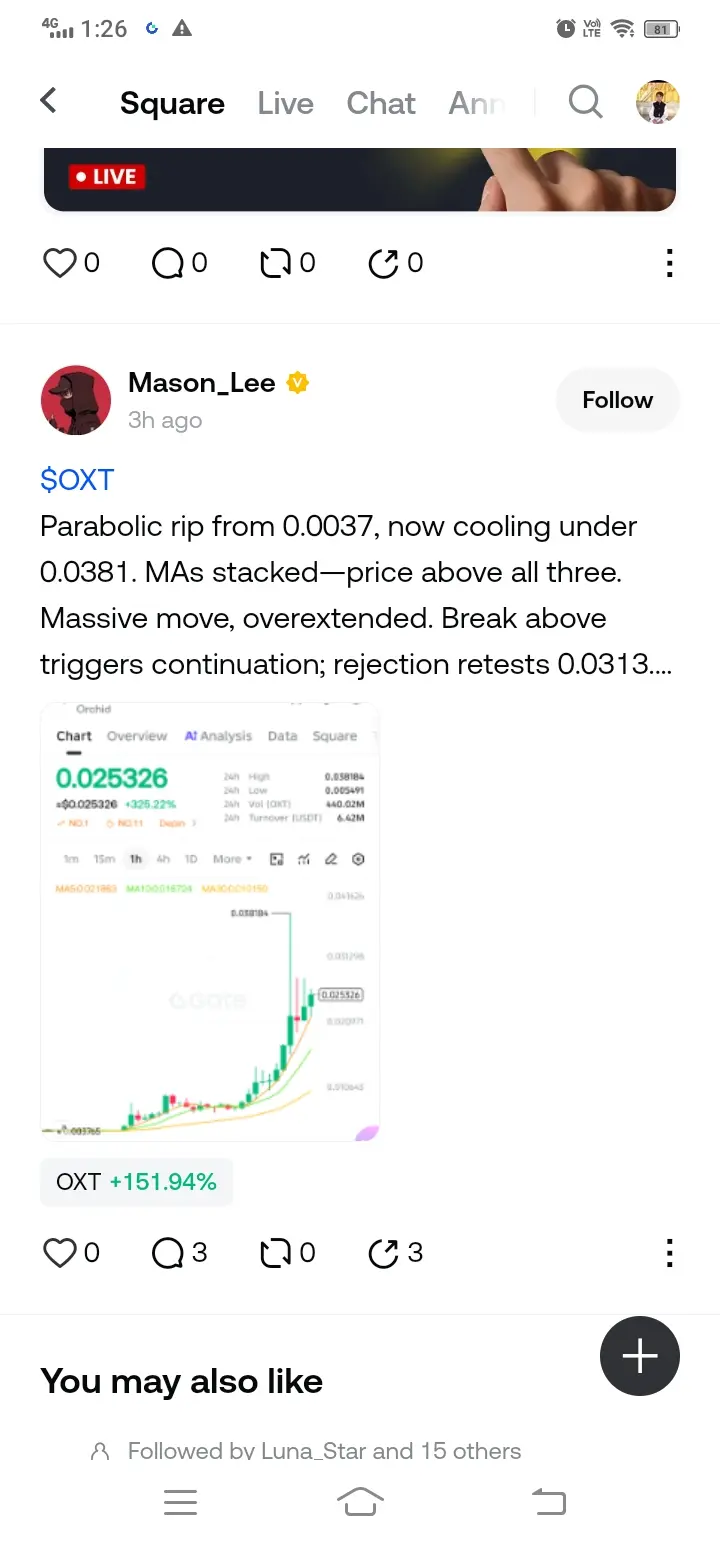Open comments on the live post
Screen dimensions: 720x1544
(x=167, y=263)
